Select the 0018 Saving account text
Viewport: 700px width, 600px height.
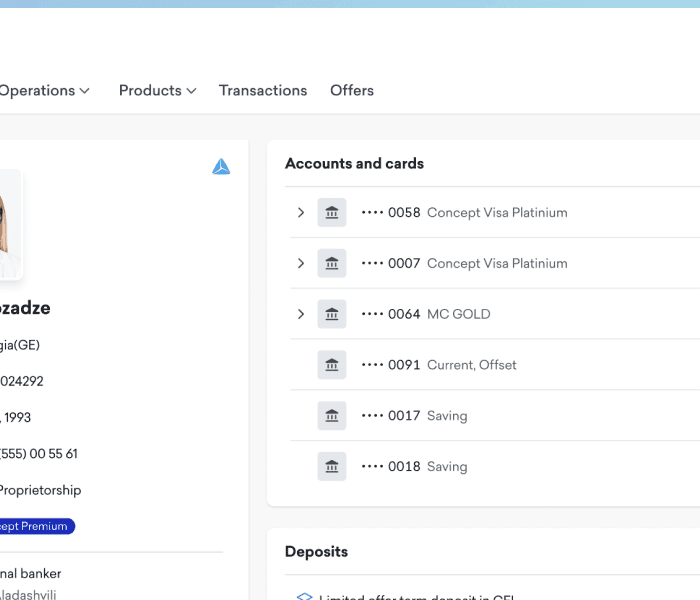tap(414, 467)
